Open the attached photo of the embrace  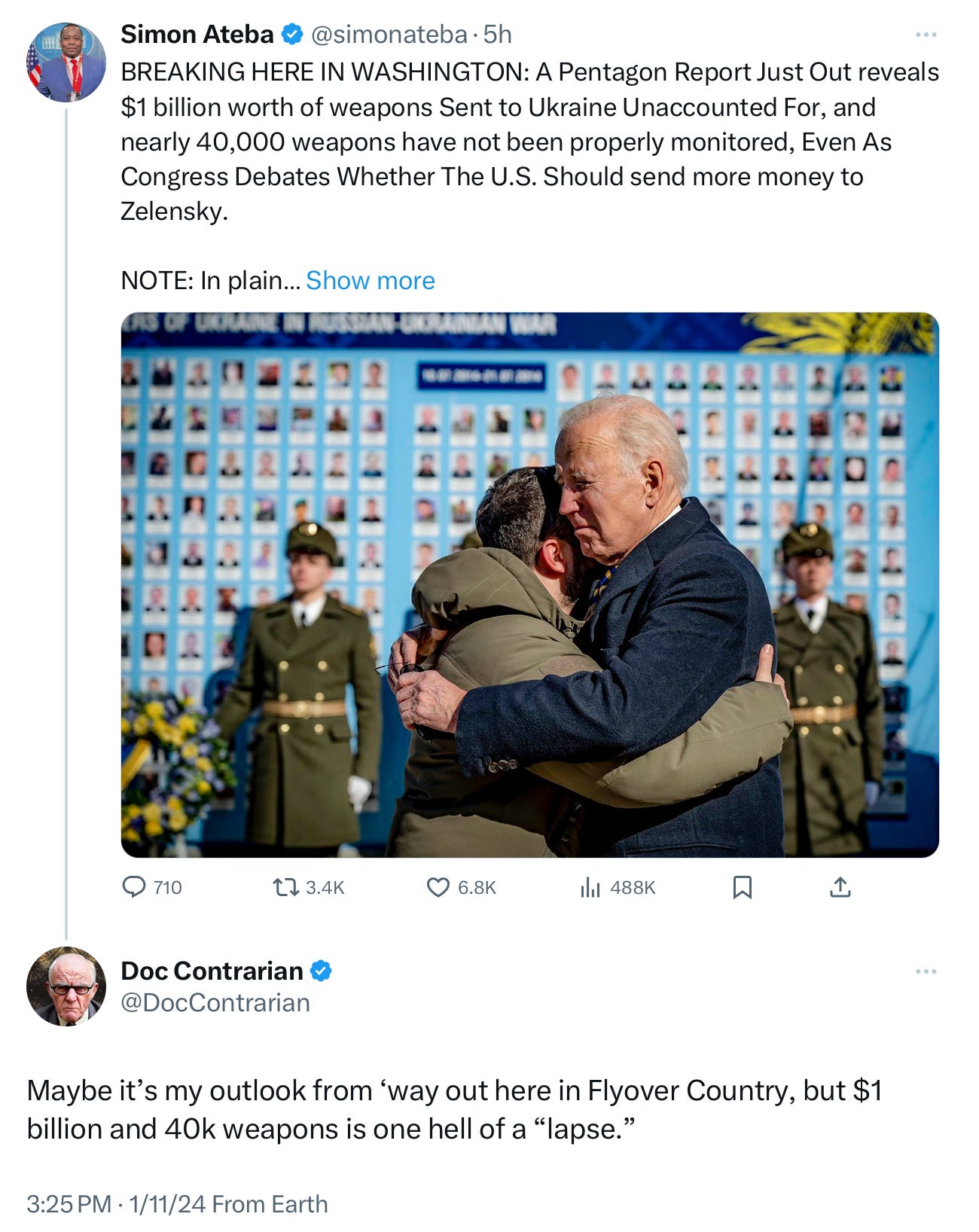(x=530, y=585)
